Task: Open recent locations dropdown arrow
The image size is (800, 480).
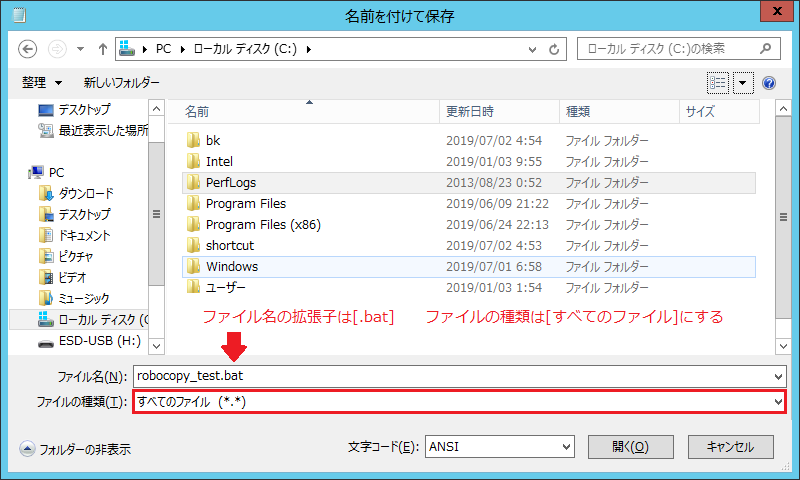Action: click(81, 49)
